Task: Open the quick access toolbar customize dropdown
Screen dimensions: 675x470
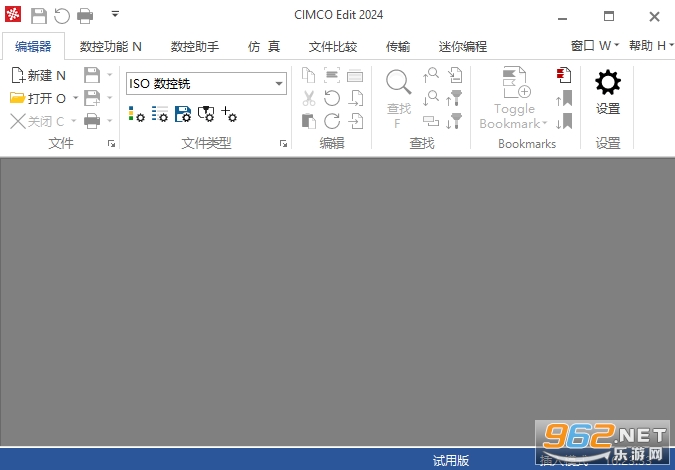Action: pyautogui.click(x=115, y=14)
